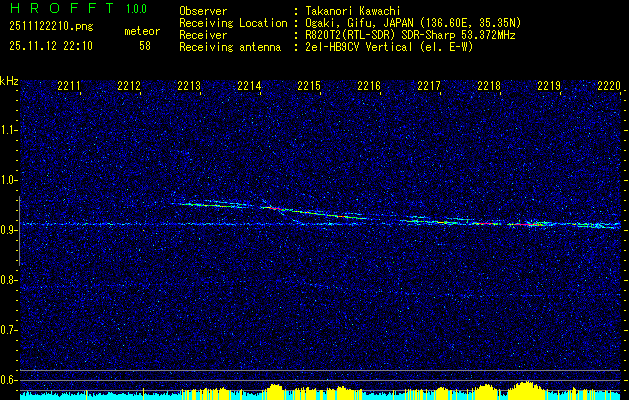Click the 0.9 kHz axis label
The image size is (629, 400).
tap(8, 230)
